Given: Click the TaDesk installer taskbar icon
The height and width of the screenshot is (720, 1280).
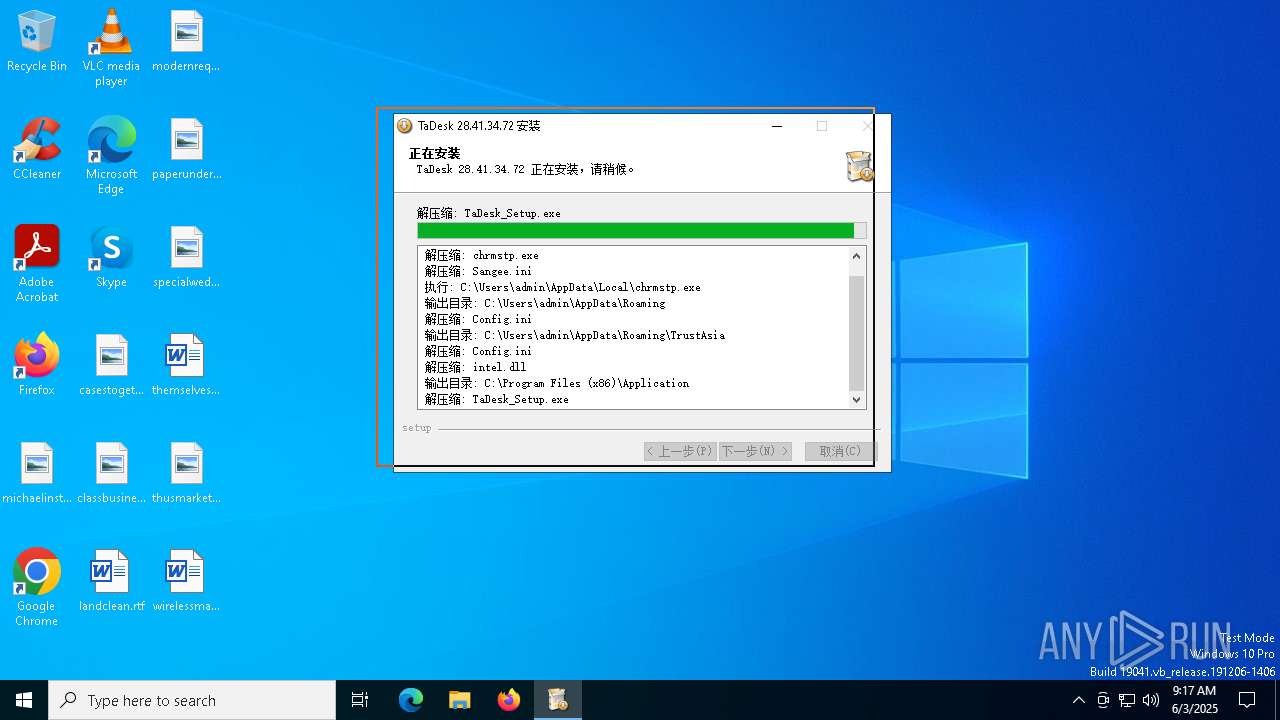Looking at the screenshot, I should (x=558, y=700).
